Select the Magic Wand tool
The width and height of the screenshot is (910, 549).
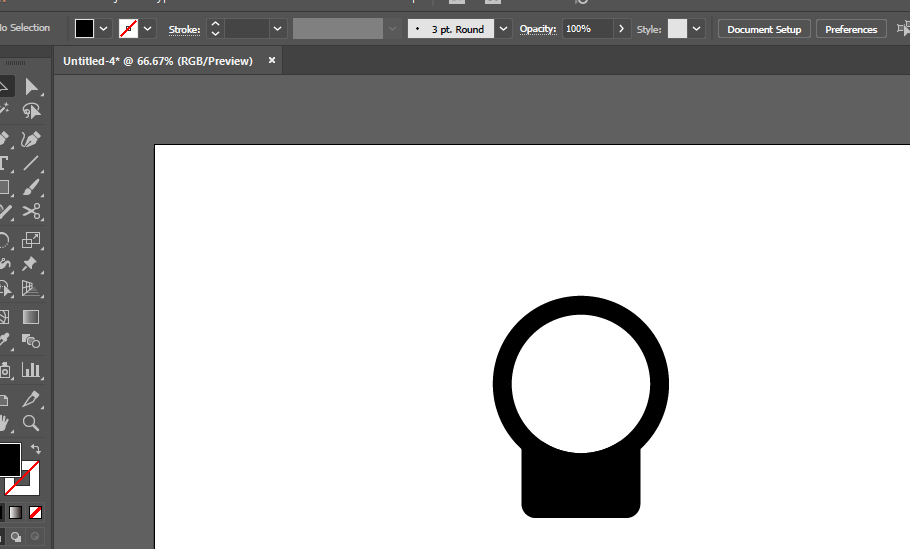[5, 111]
